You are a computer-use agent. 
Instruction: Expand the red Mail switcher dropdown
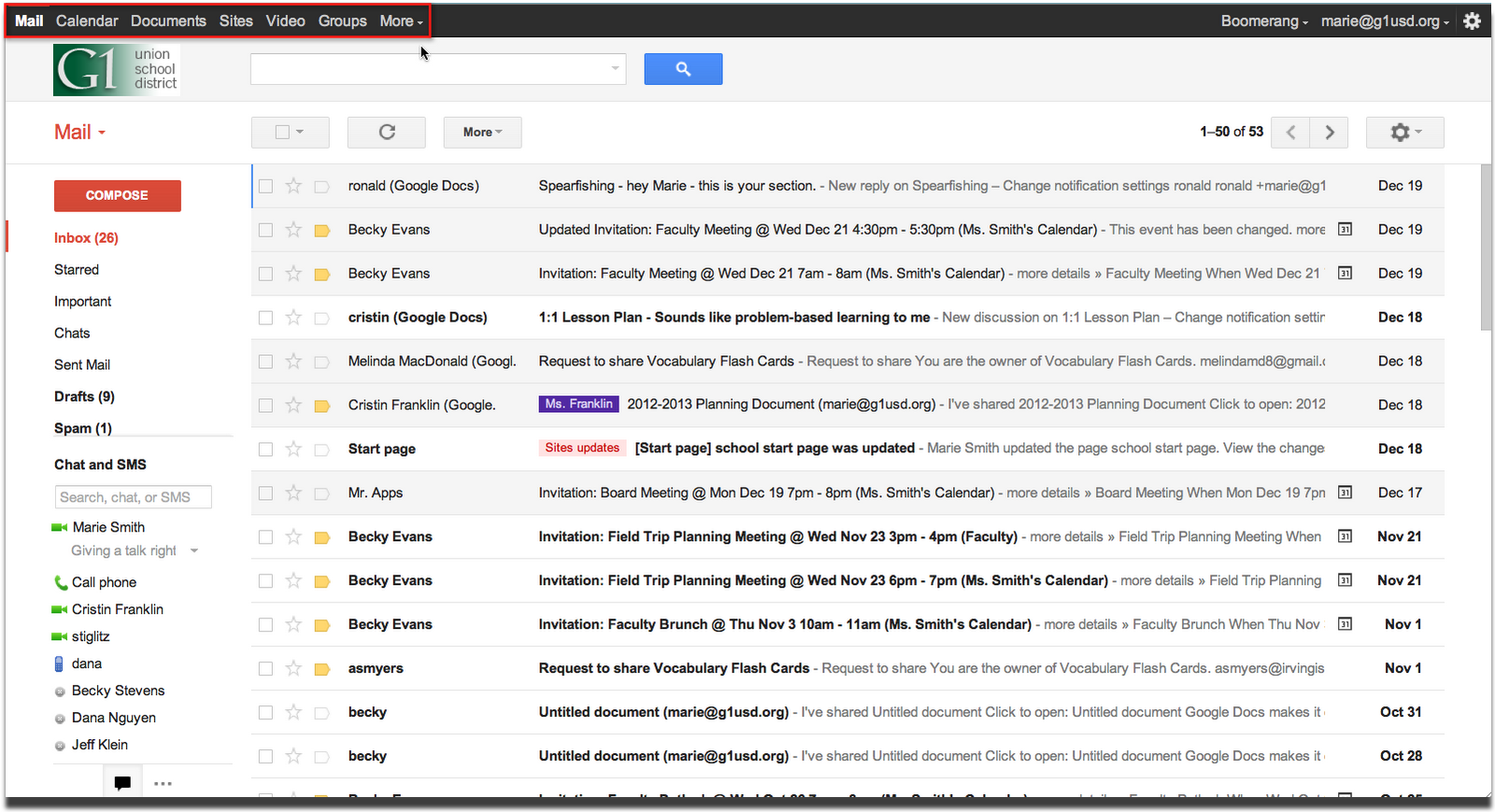[x=79, y=133]
